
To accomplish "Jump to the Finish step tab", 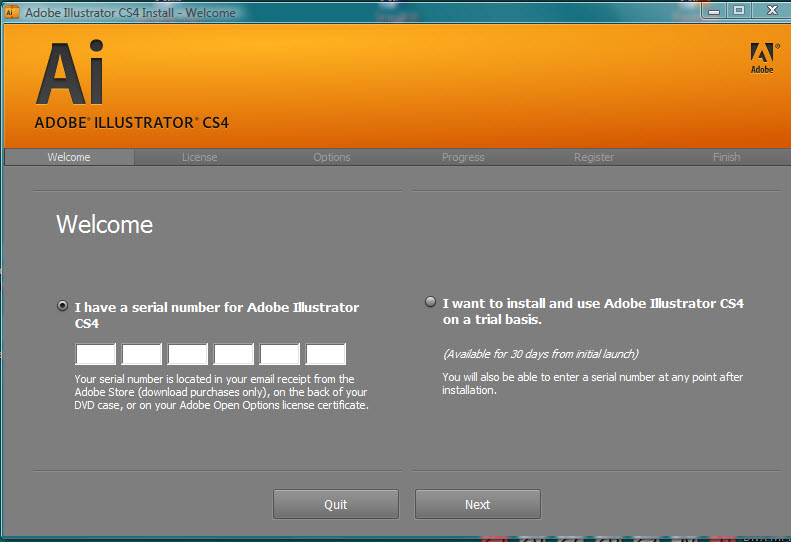I will (x=726, y=157).
